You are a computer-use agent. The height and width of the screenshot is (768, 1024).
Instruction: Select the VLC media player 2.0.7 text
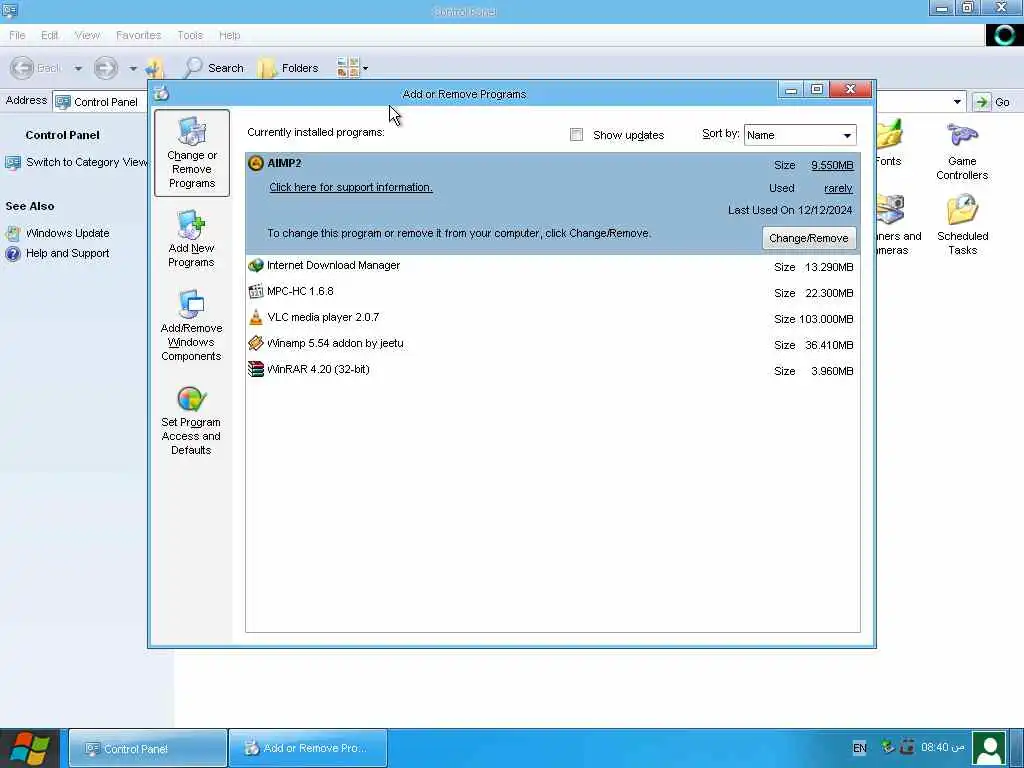(x=323, y=317)
